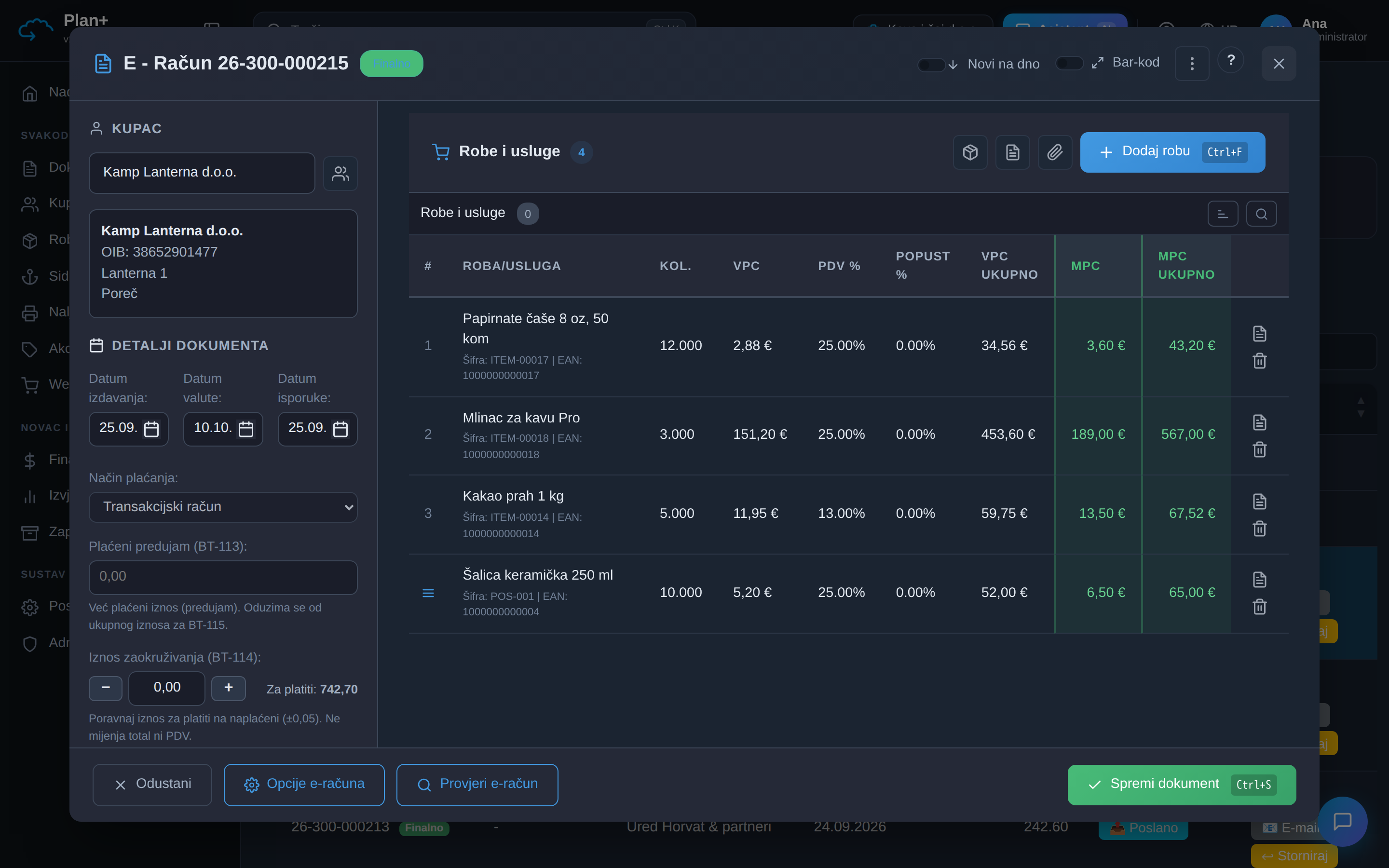Image resolution: width=1389 pixels, height=868 pixels.
Task: Delete the Kakao prah 1 kg row
Action: coord(1259,529)
